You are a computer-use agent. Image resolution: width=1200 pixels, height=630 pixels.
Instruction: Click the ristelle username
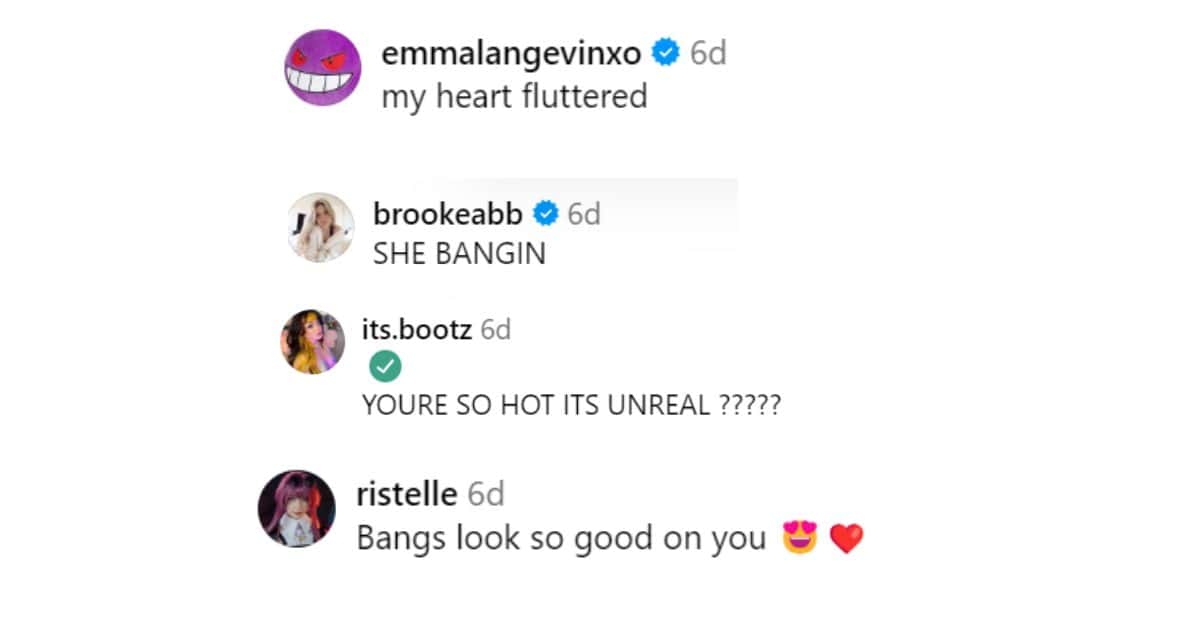click(x=406, y=493)
